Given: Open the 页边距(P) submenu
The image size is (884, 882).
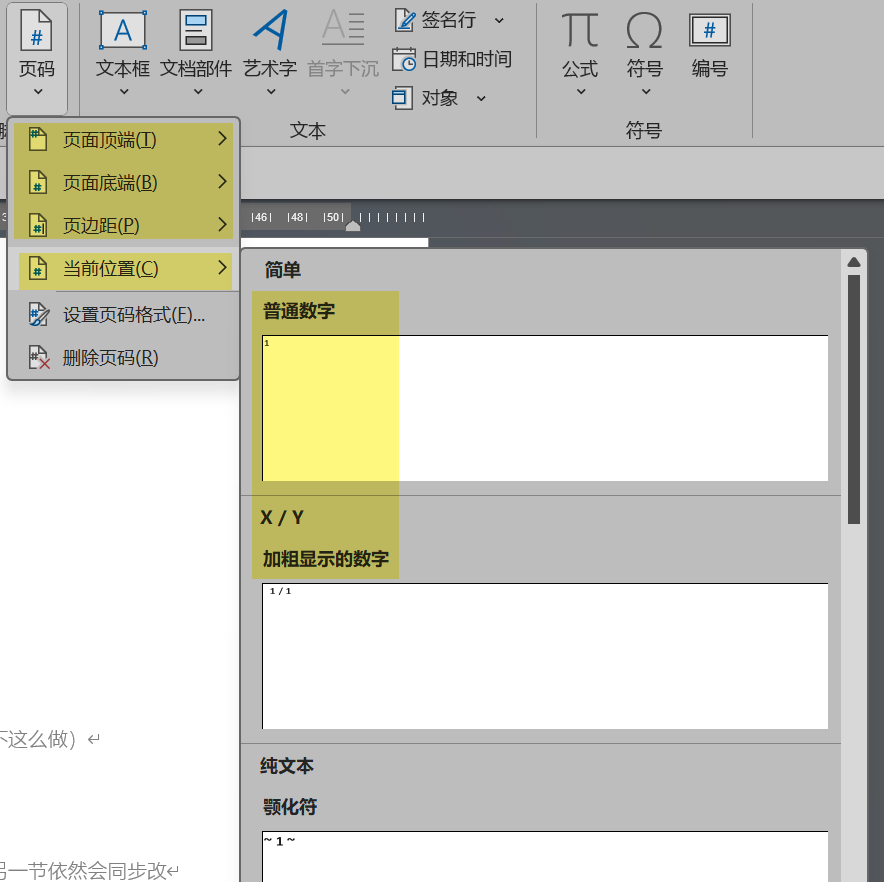Looking at the screenshot, I should click(x=123, y=225).
